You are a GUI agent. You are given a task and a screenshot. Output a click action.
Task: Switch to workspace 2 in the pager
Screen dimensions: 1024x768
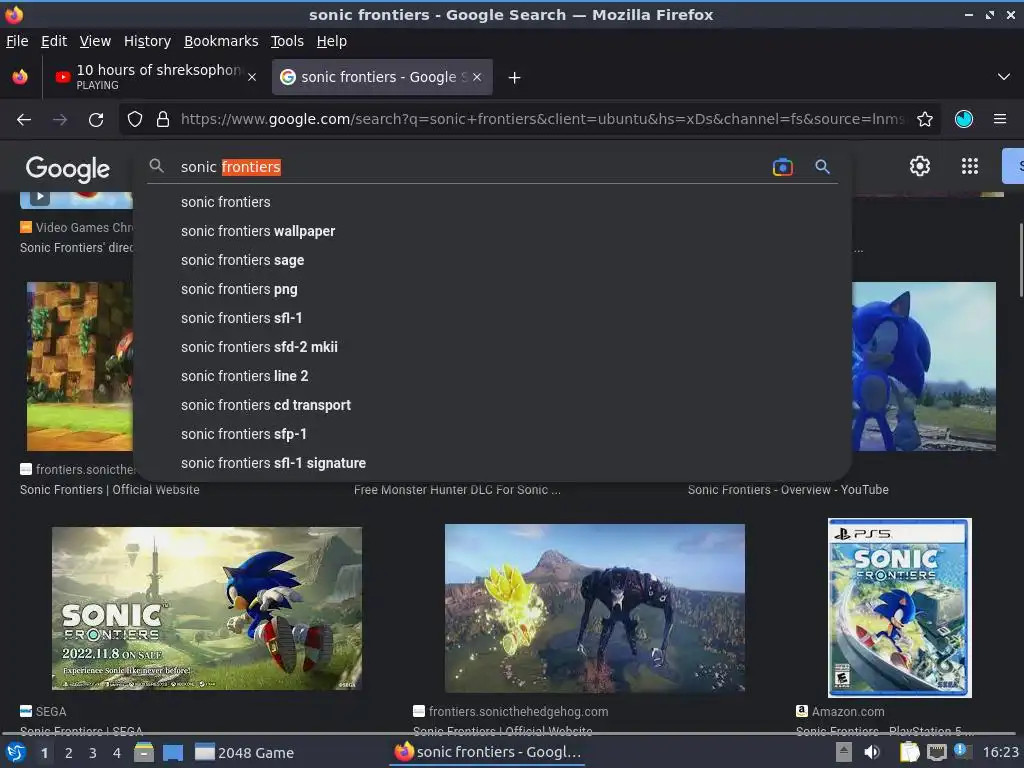[x=69, y=753]
